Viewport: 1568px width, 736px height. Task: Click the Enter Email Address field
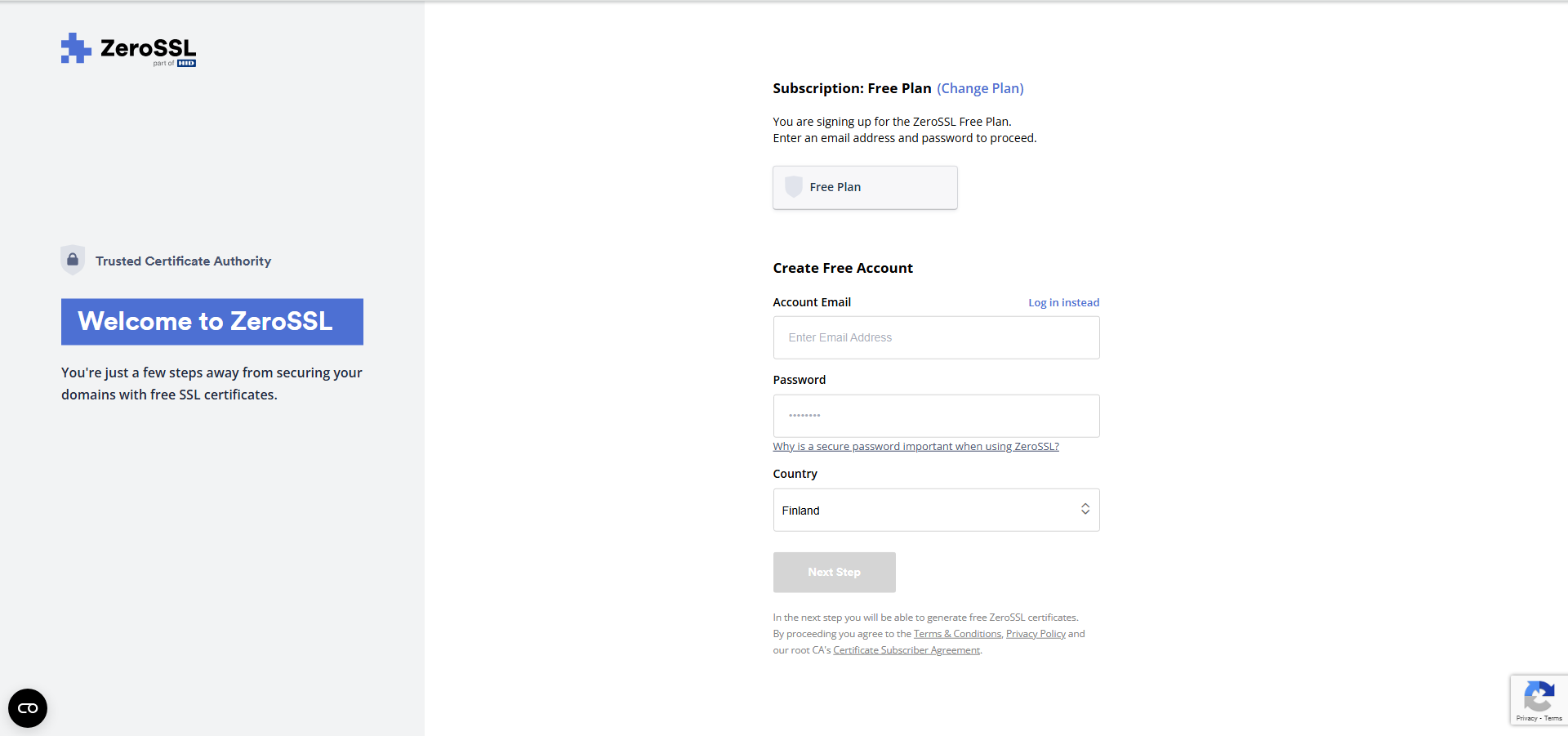coord(936,337)
